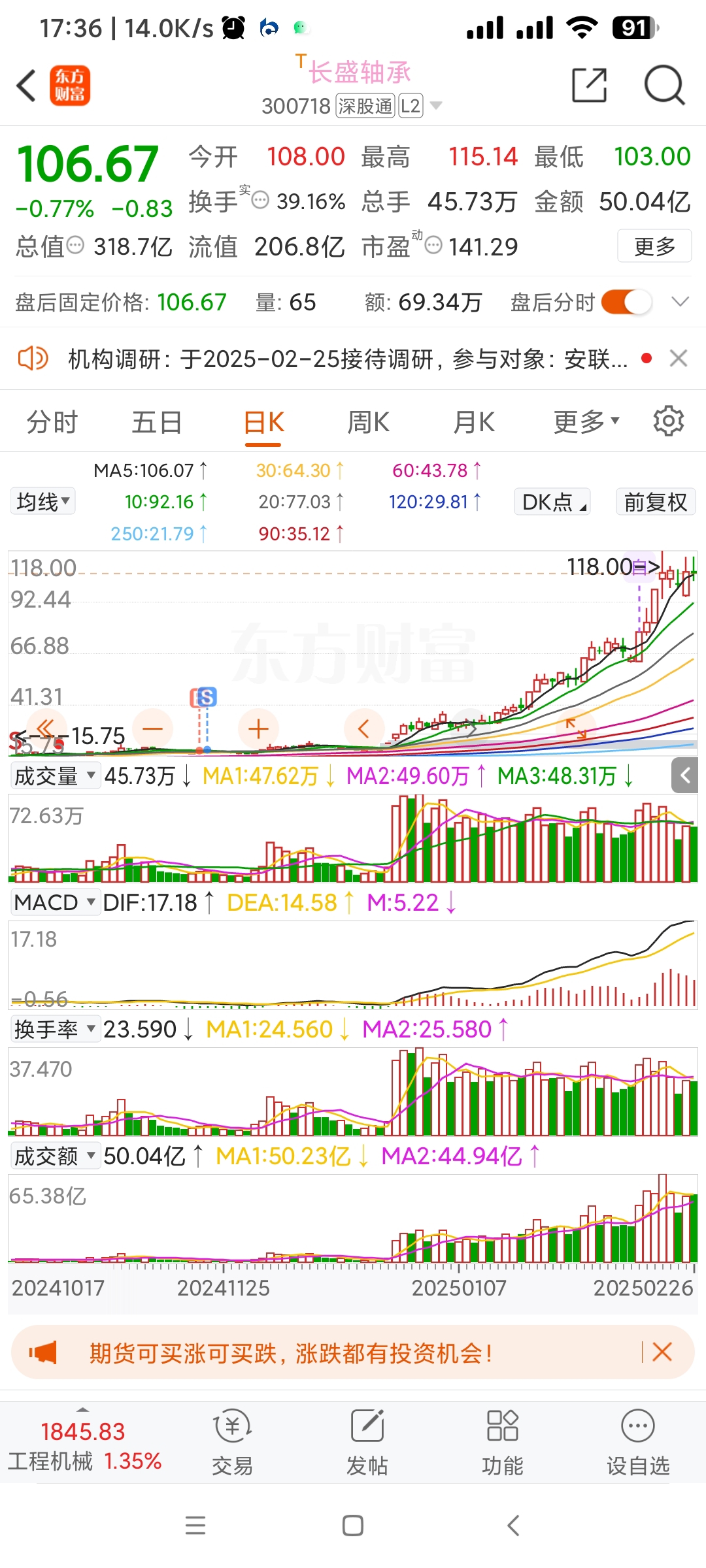Tap the speaker announcement icon
This screenshot has height=1568, width=706.
pyautogui.click(x=33, y=359)
